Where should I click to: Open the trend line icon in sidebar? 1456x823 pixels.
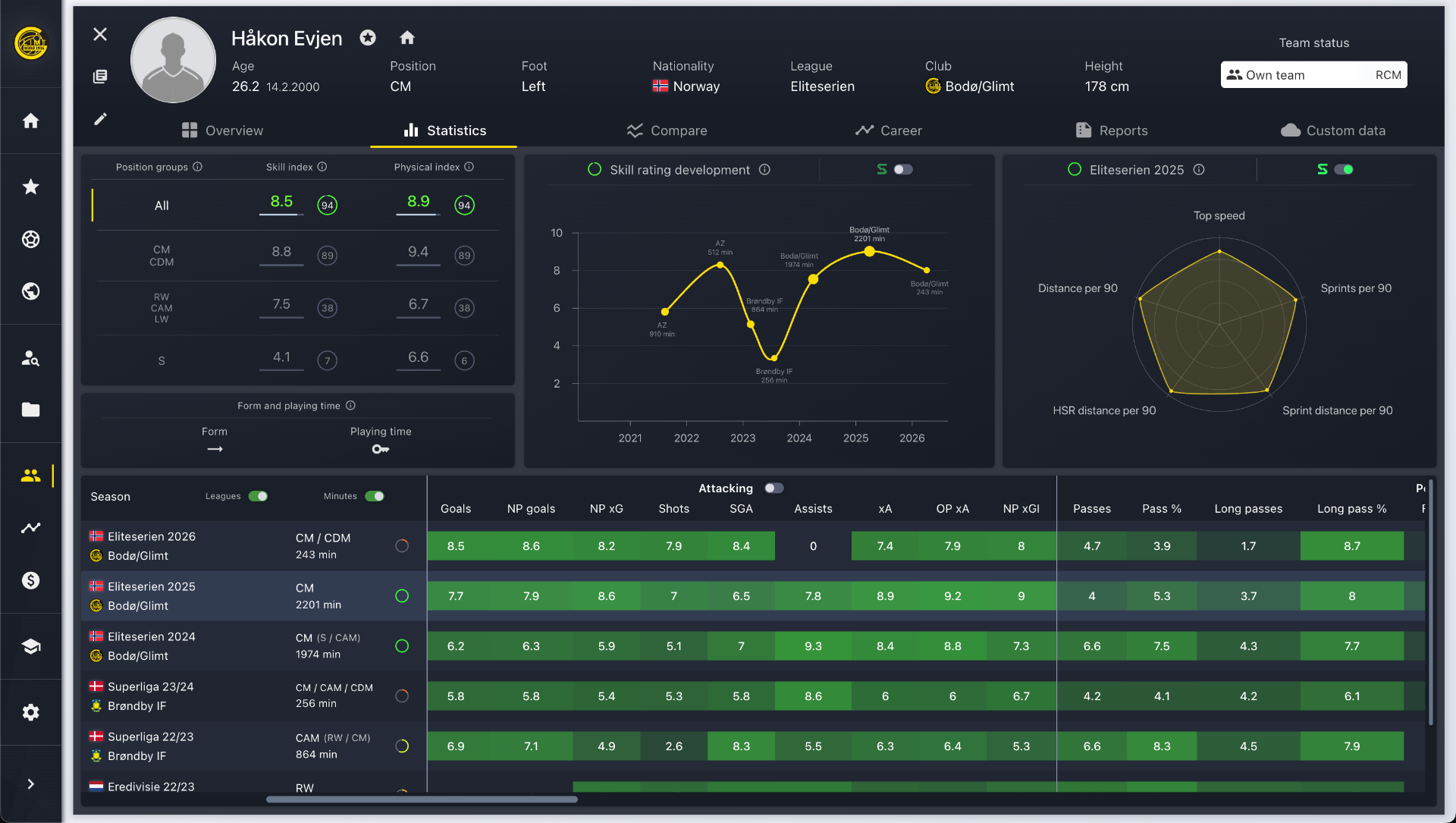click(30, 528)
